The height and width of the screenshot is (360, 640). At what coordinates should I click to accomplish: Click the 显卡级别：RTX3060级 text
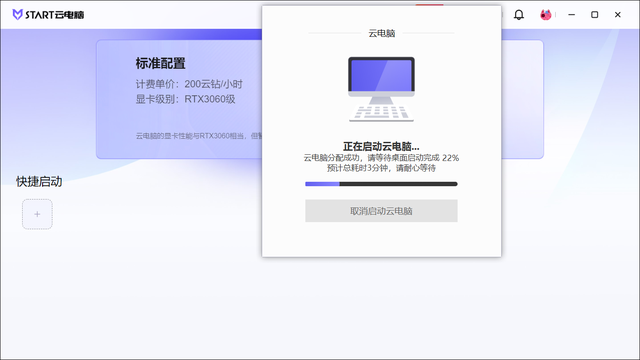pos(185,99)
